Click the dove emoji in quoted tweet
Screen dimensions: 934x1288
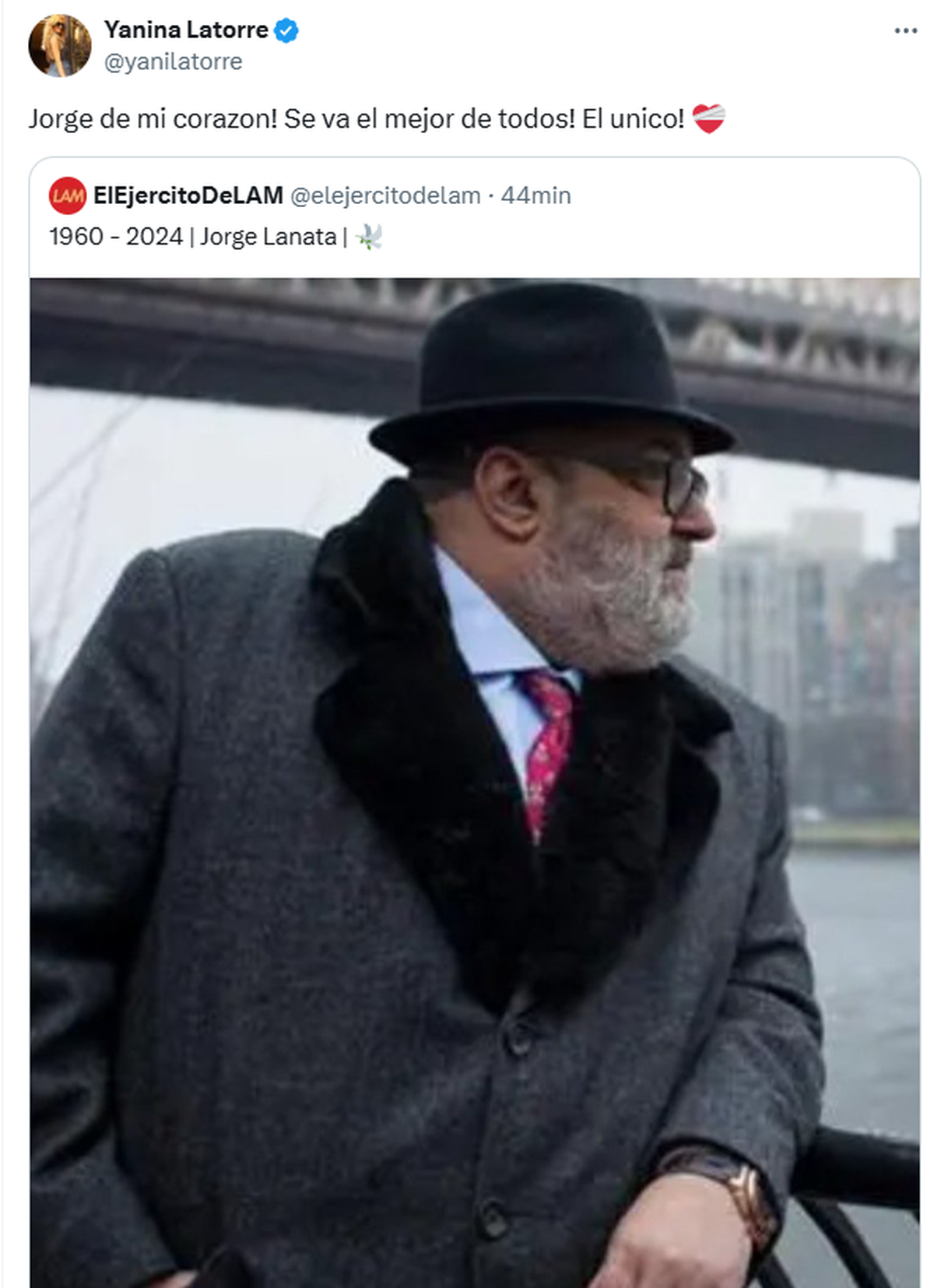369,237
